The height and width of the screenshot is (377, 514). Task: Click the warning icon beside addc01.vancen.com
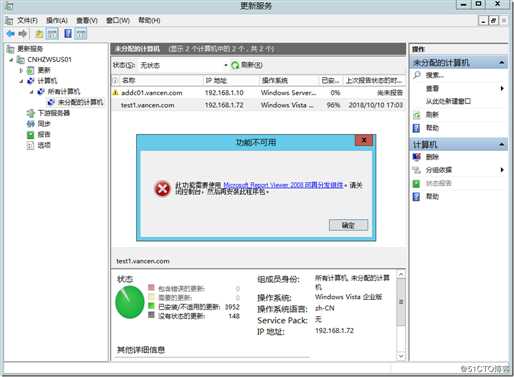115,93
